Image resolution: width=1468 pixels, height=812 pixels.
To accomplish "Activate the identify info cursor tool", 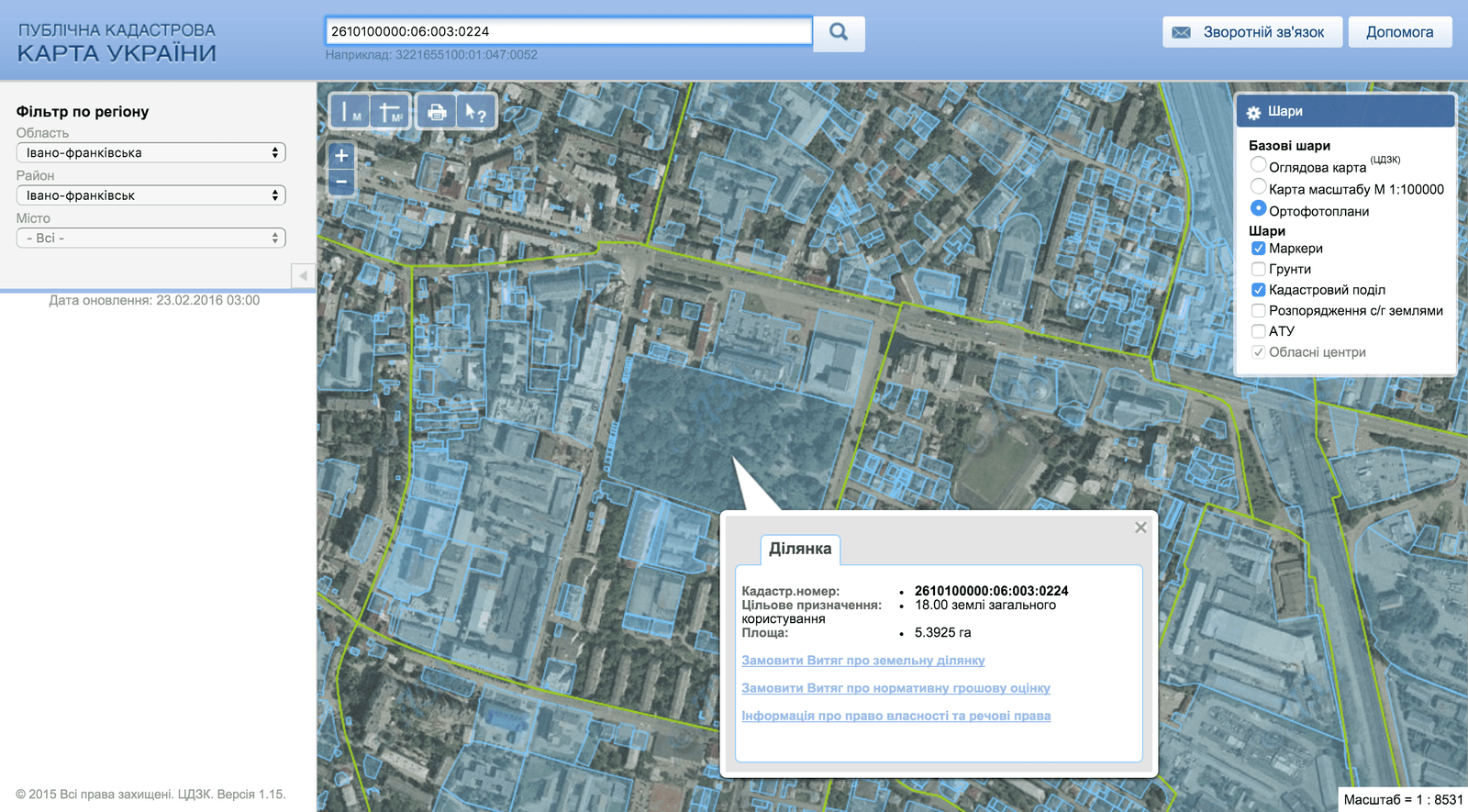I will tap(475, 112).
